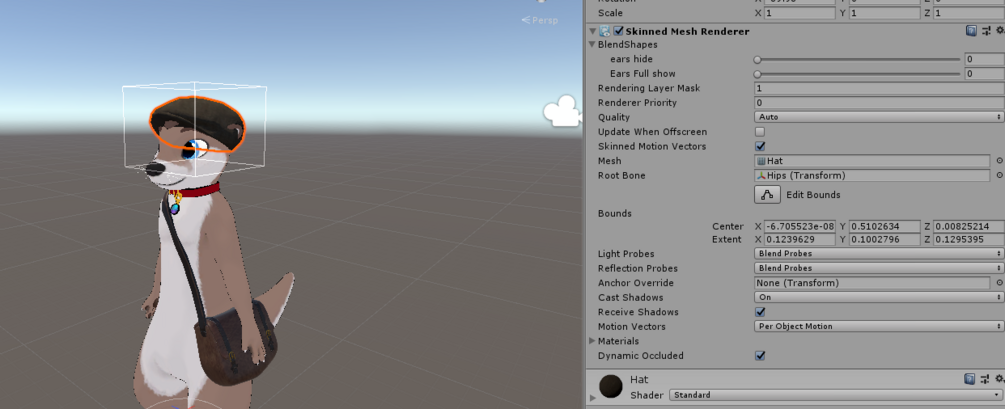Open object picker for Root Bone field
Screen dimensions: 1005x409
(x=999, y=176)
